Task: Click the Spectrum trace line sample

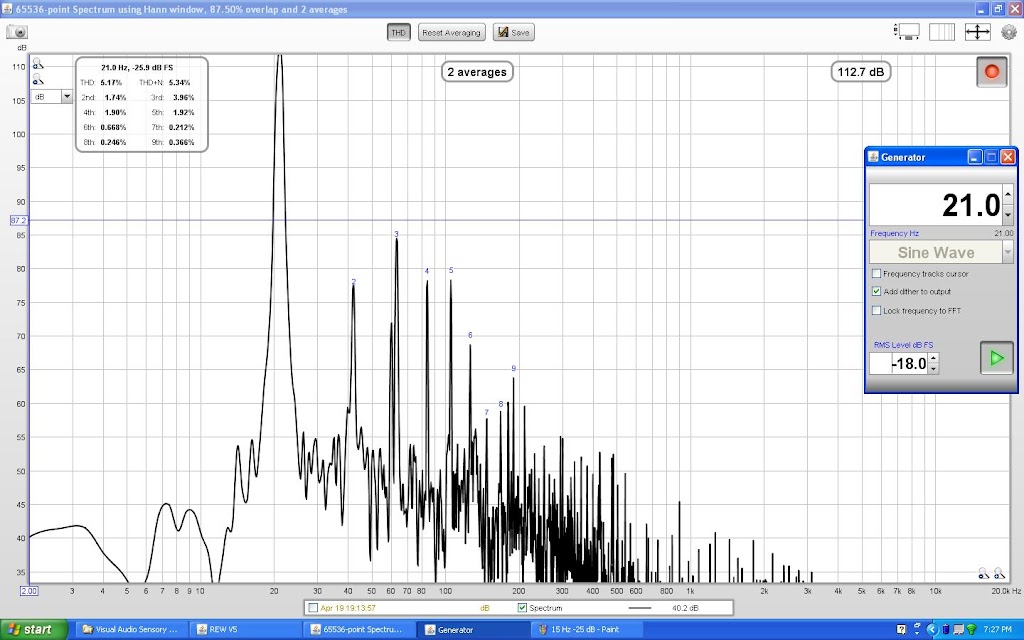Action: 639,608
